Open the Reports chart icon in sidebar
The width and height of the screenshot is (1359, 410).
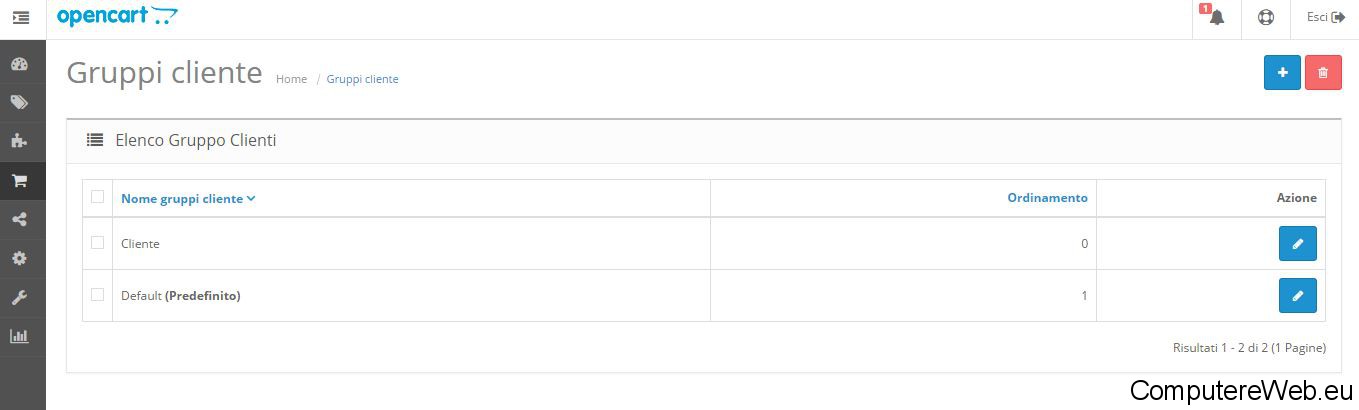tap(19, 337)
